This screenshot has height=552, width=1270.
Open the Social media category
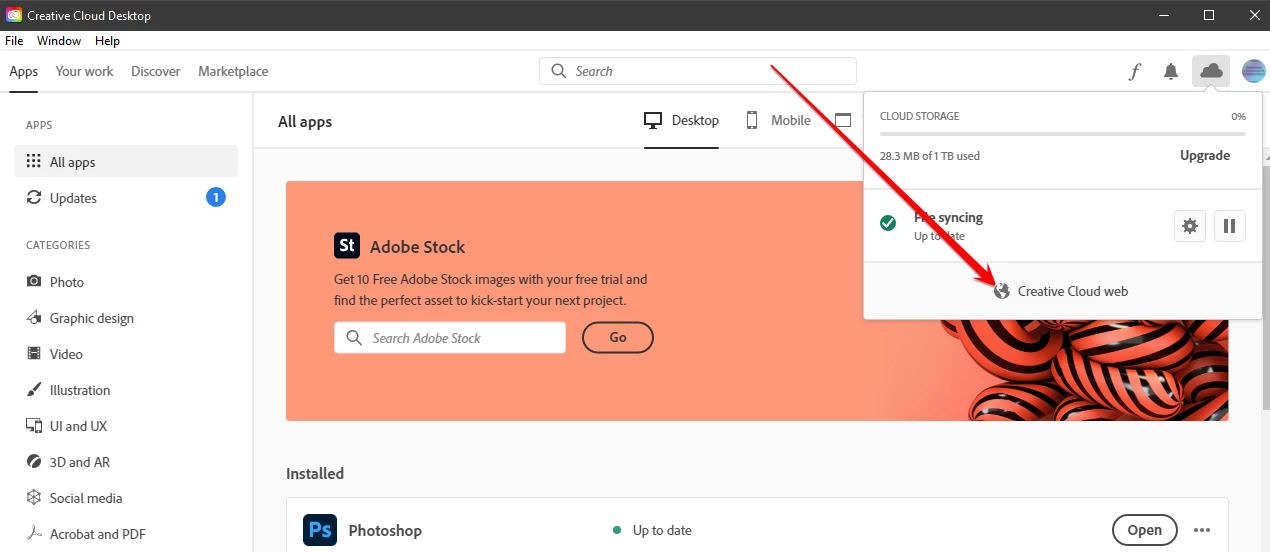pos(126,498)
